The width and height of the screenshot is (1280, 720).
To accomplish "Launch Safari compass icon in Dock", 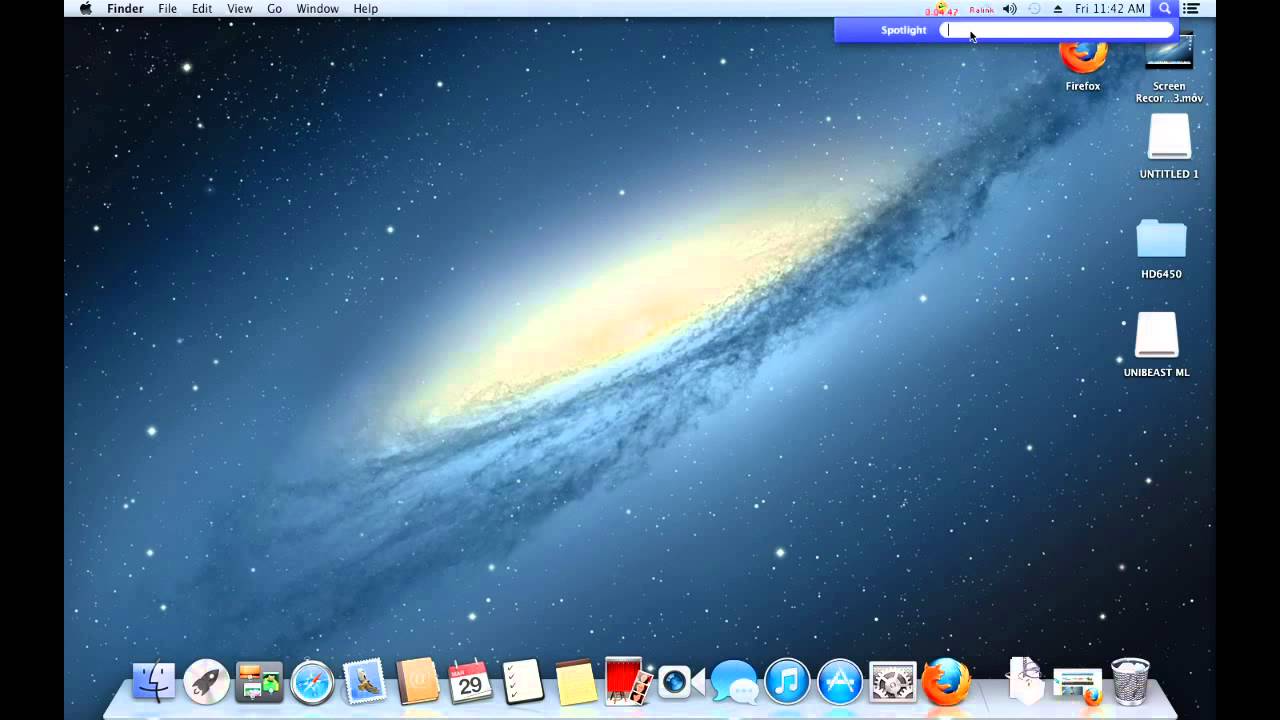I will click(x=312, y=683).
